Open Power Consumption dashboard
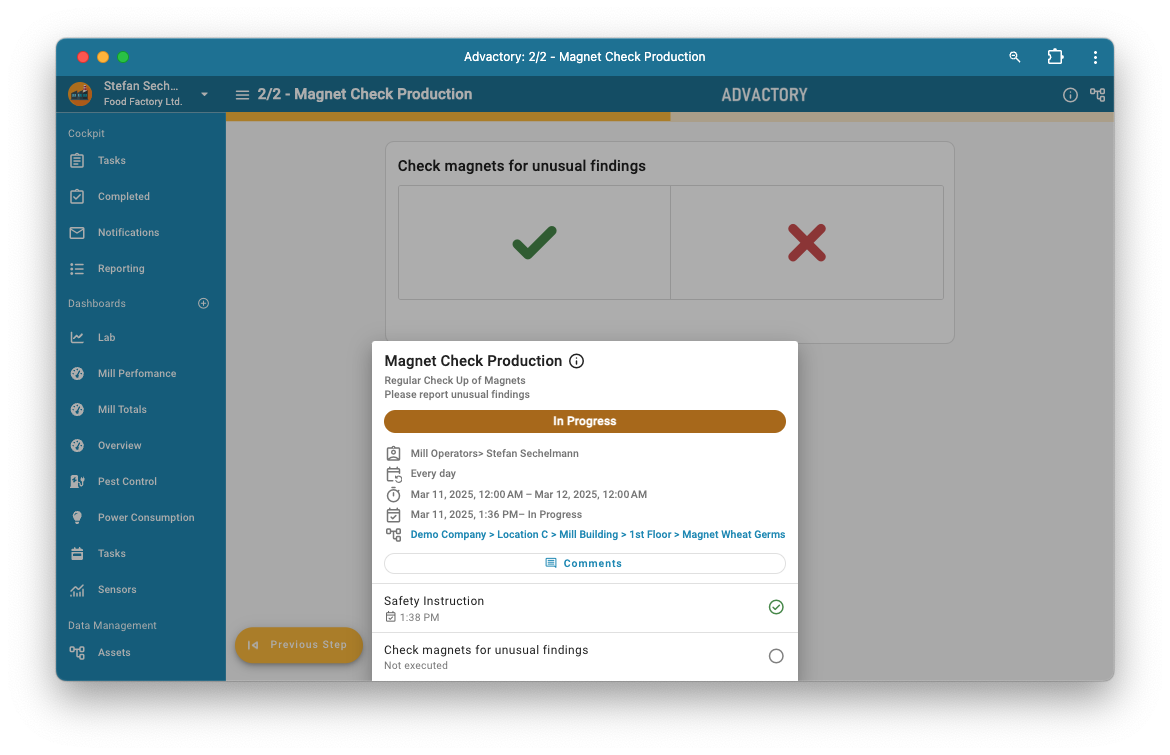Image resolution: width=1170 pixels, height=755 pixels. click(146, 517)
